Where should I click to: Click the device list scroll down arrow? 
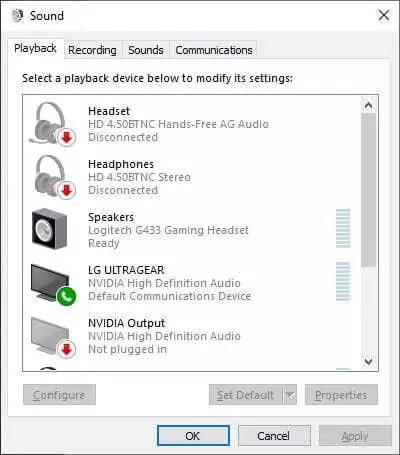[x=368, y=361]
